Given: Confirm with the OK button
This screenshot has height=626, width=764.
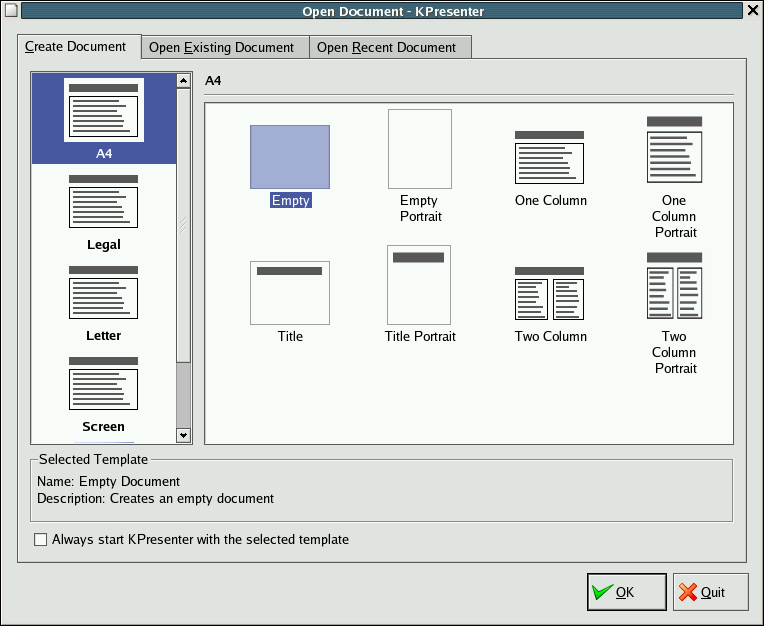Looking at the screenshot, I should 626,592.
